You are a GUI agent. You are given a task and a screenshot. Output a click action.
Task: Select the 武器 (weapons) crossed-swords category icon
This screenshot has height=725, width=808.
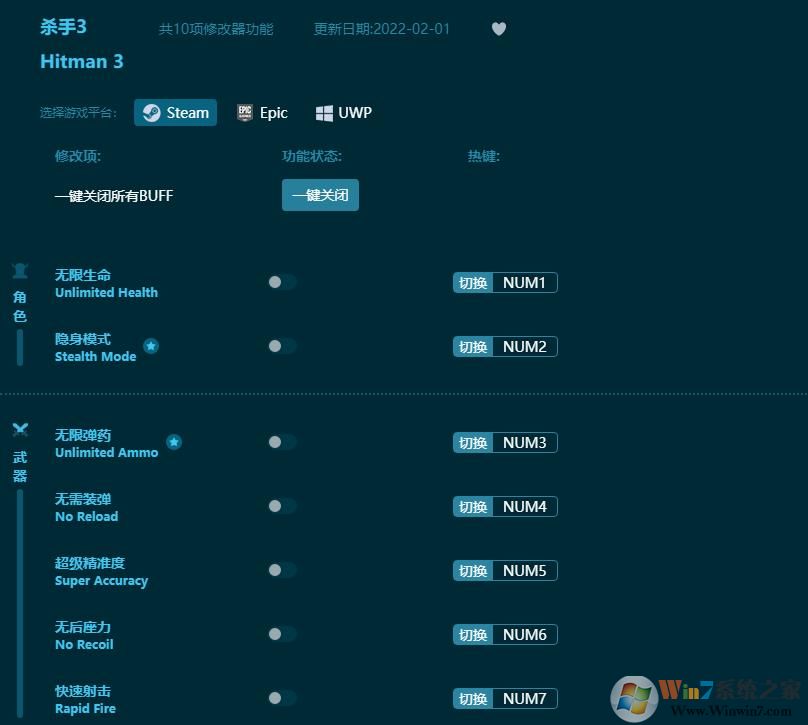coord(19,428)
